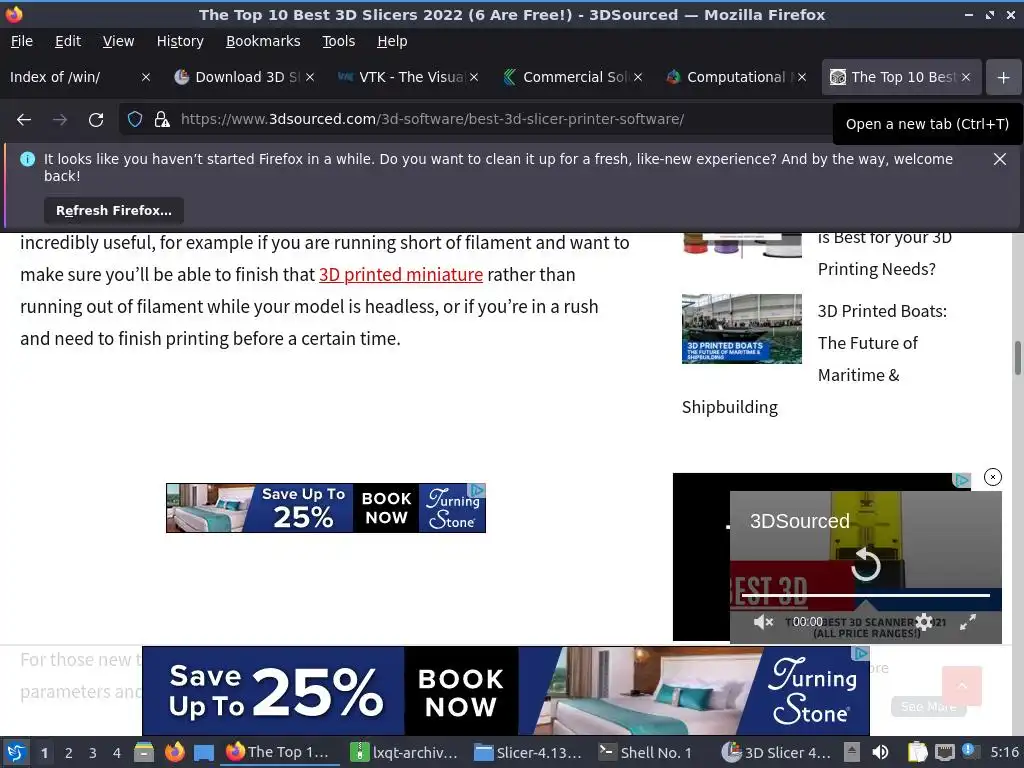
Task: Click the large bottom Turning Stone banner
Action: click(x=505, y=691)
